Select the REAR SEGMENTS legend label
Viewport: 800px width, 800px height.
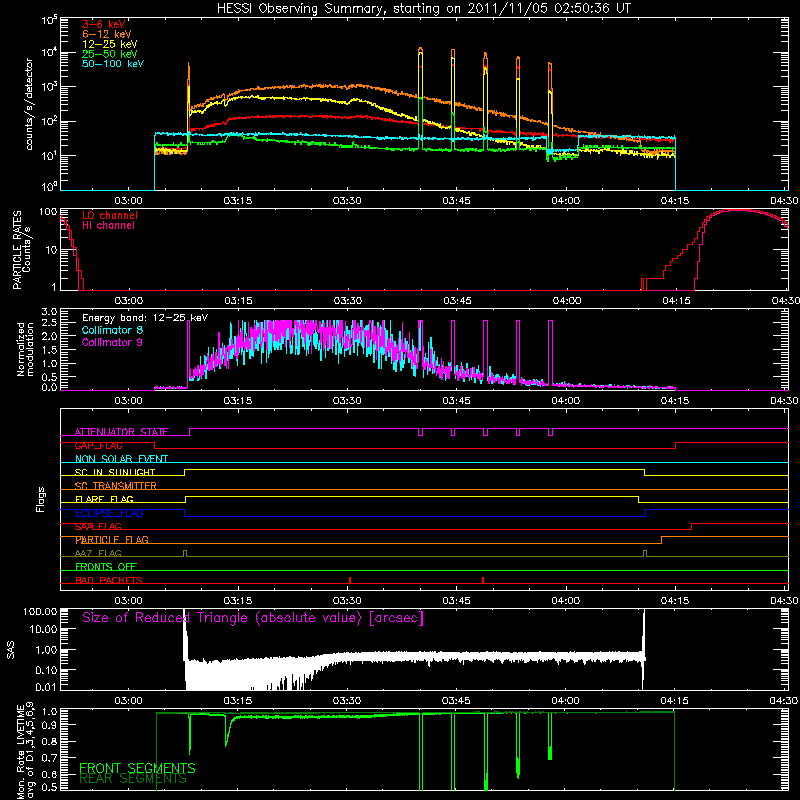coord(133,779)
